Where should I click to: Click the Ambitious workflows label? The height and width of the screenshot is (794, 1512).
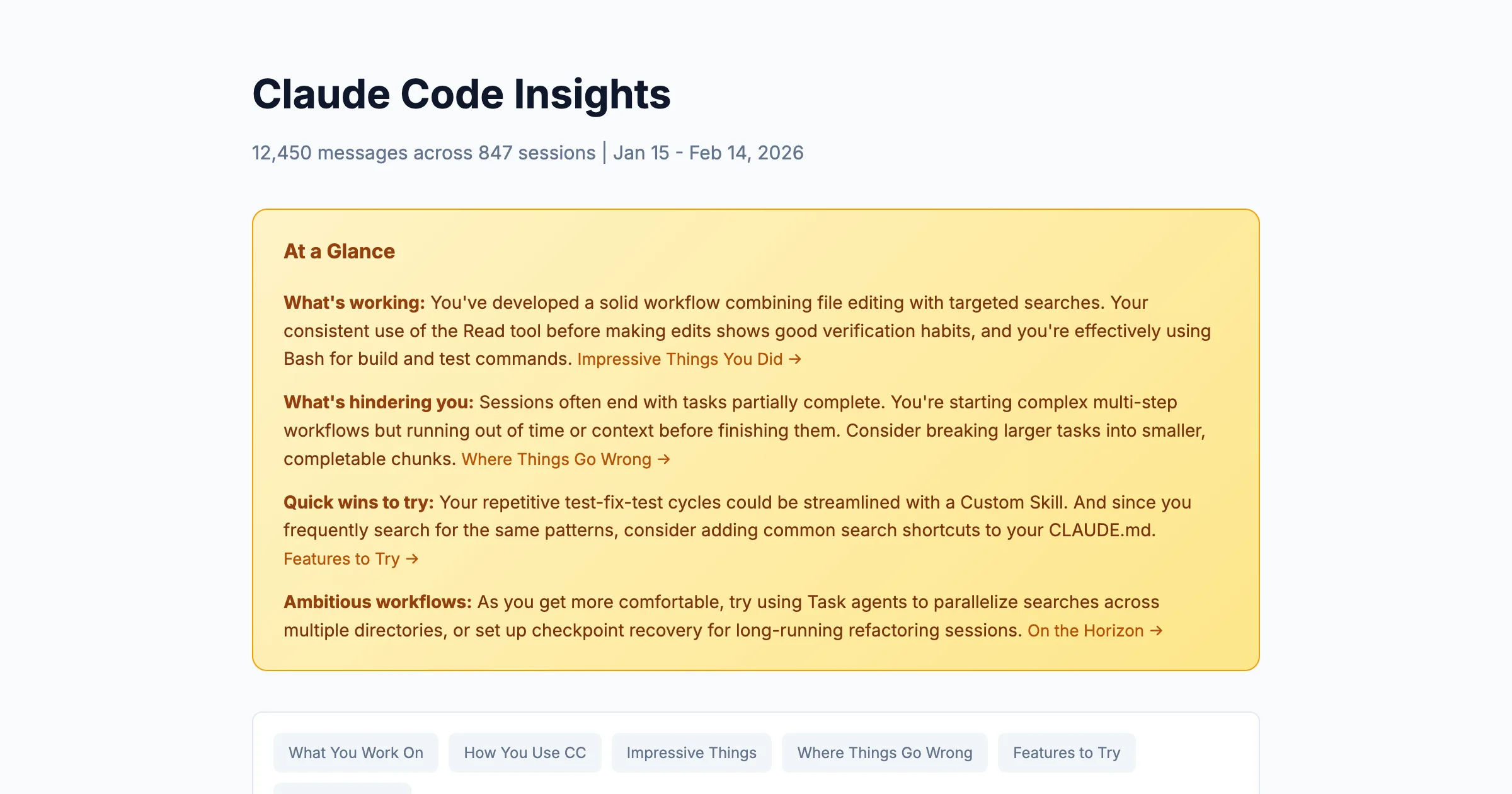click(x=377, y=602)
